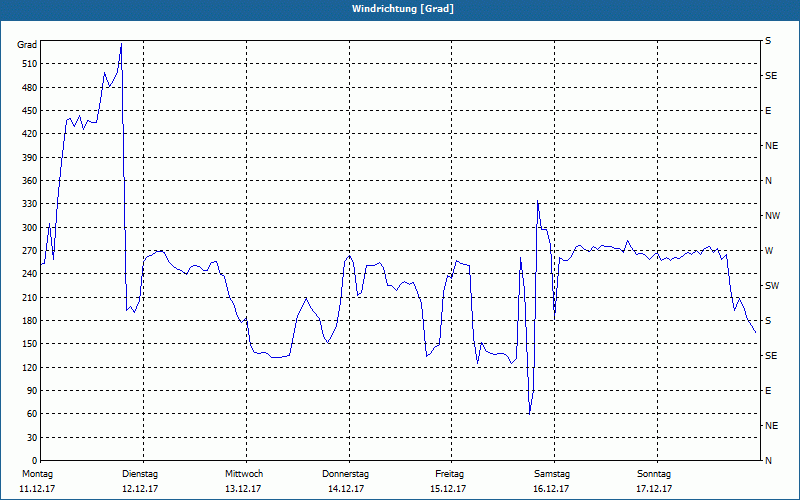The image size is (800, 500).
Task: Select the SE compass label level with 120
Action: (771, 356)
